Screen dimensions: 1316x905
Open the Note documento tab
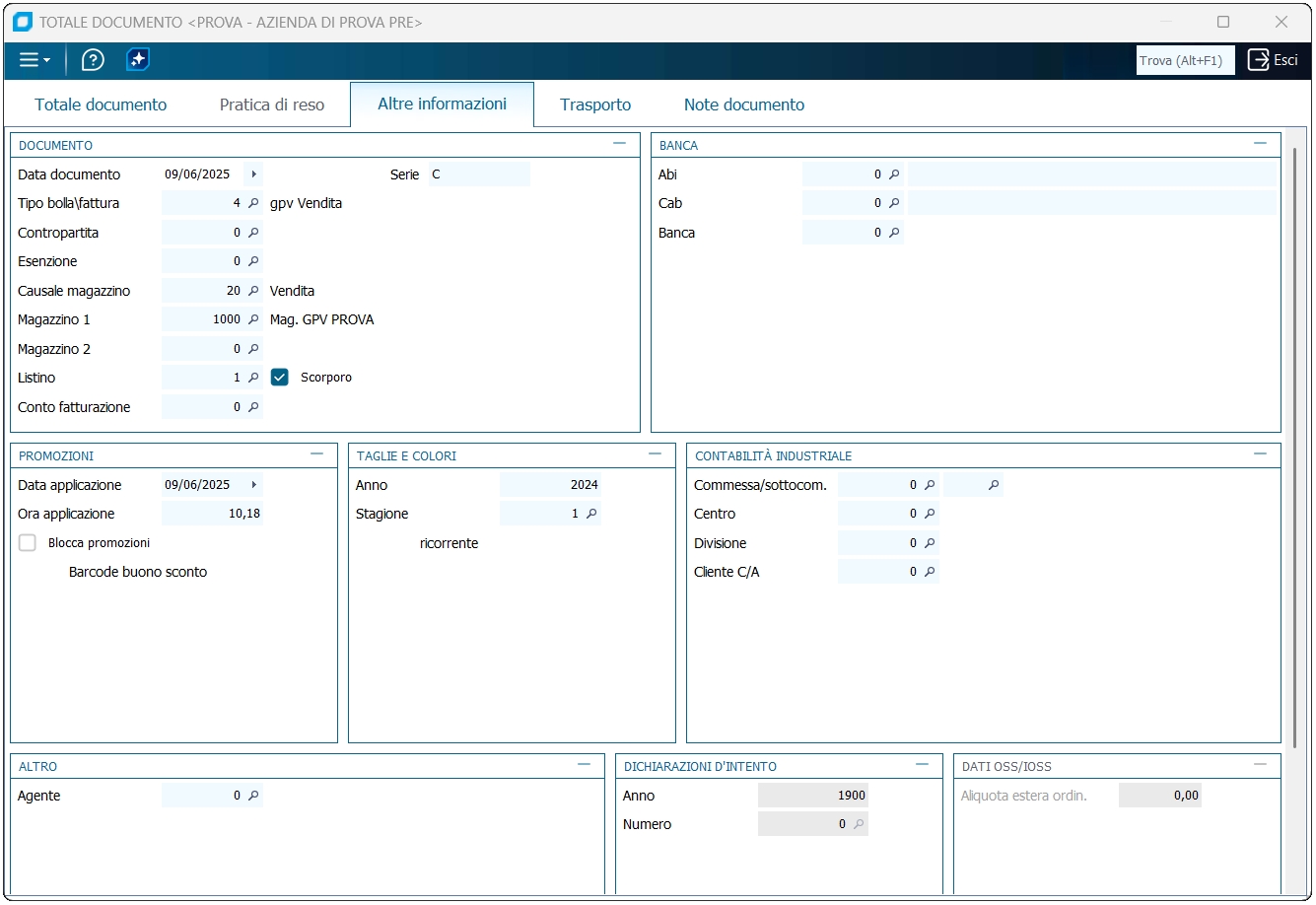click(744, 104)
